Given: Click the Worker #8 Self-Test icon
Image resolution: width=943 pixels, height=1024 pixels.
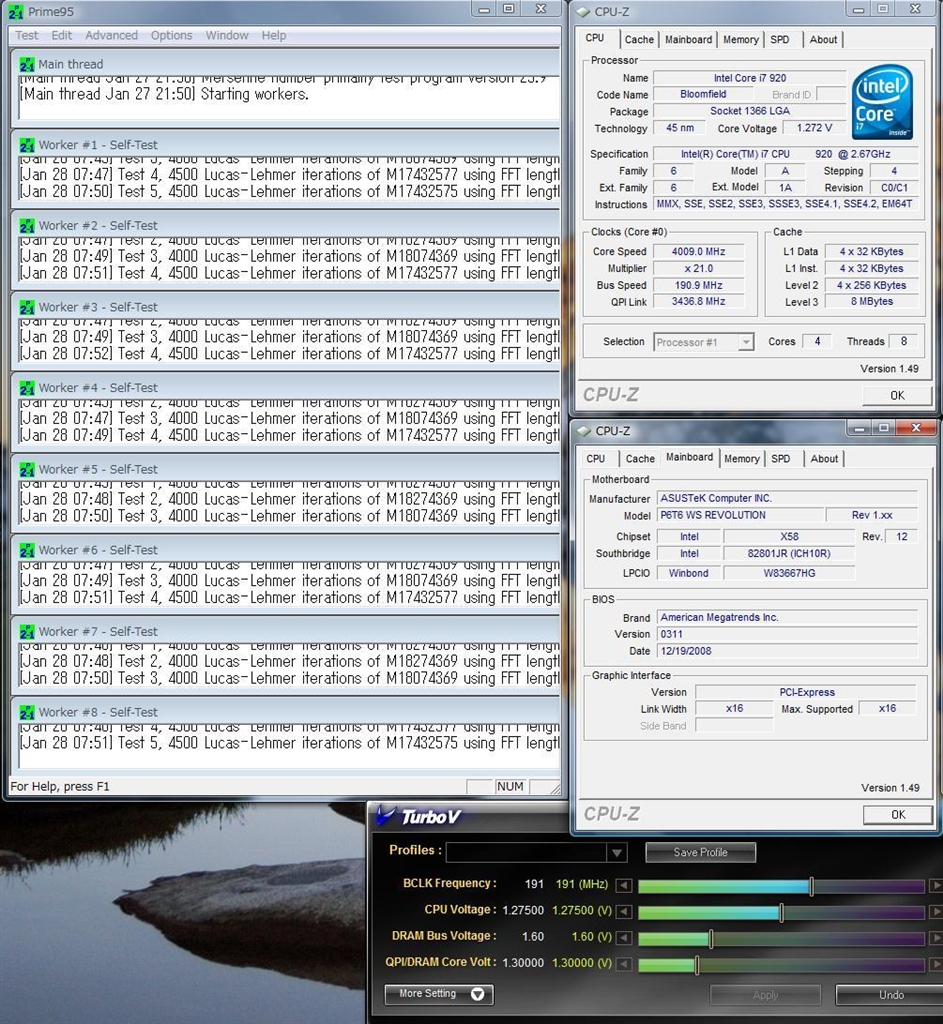Looking at the screenshot, I should point(27,712).
